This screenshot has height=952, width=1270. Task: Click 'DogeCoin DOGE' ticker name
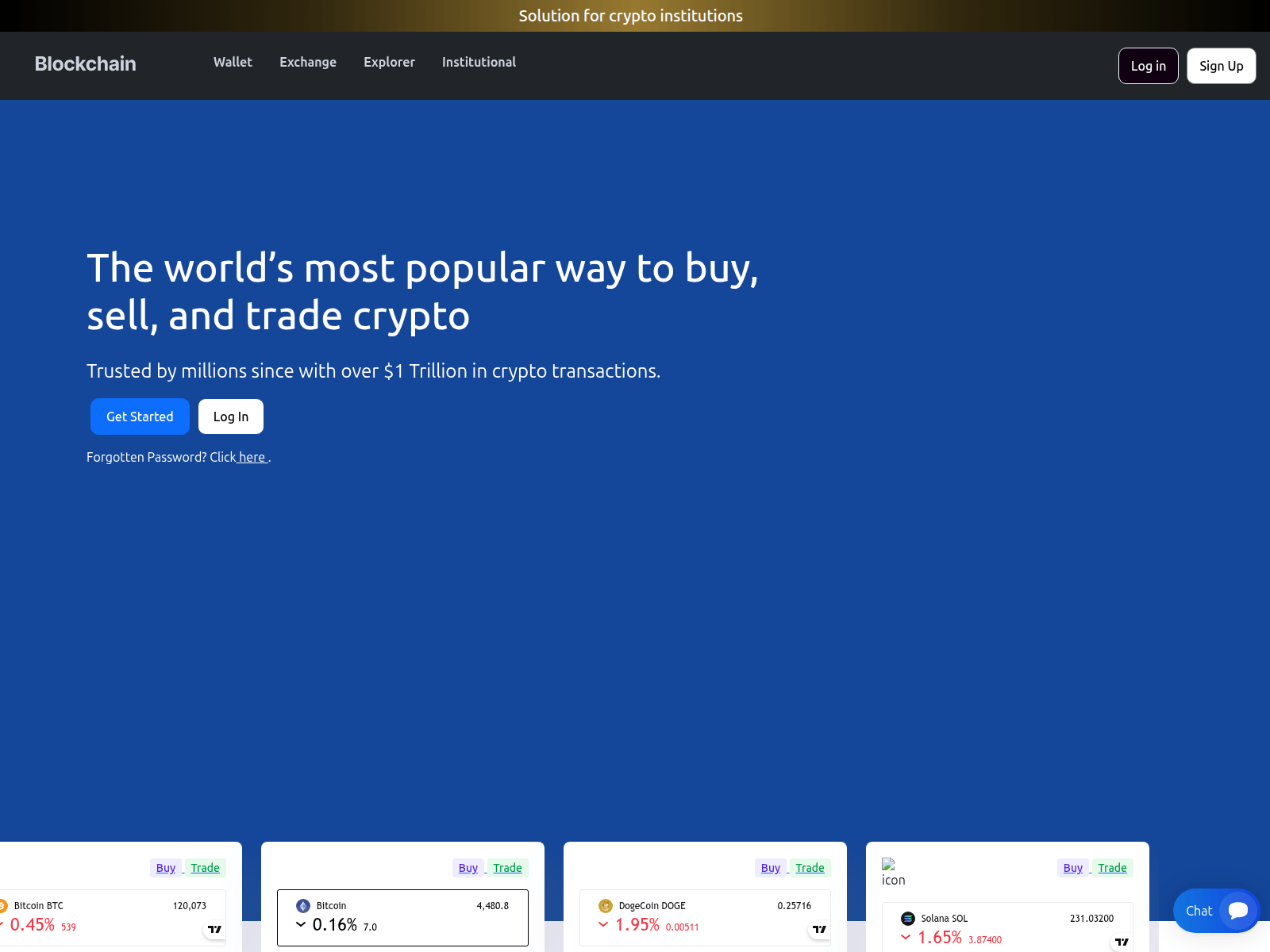pos(652,906)
